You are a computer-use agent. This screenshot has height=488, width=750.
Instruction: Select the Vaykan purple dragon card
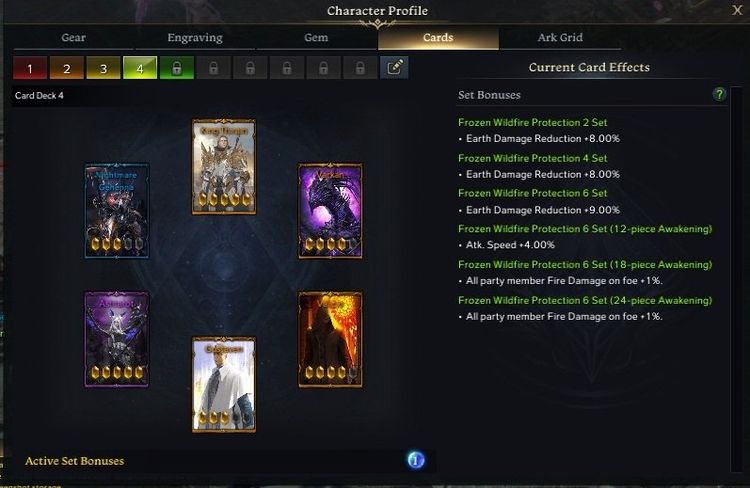point(330,211)
